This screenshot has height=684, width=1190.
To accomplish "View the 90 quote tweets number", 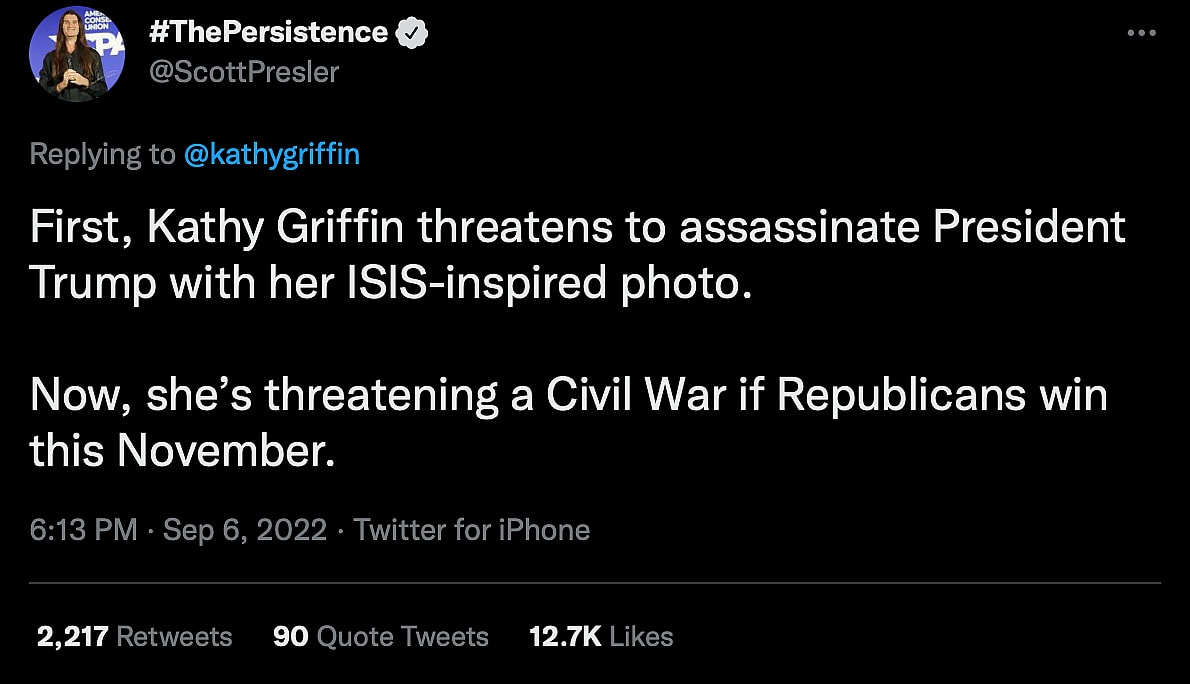I will pos(289,637).
